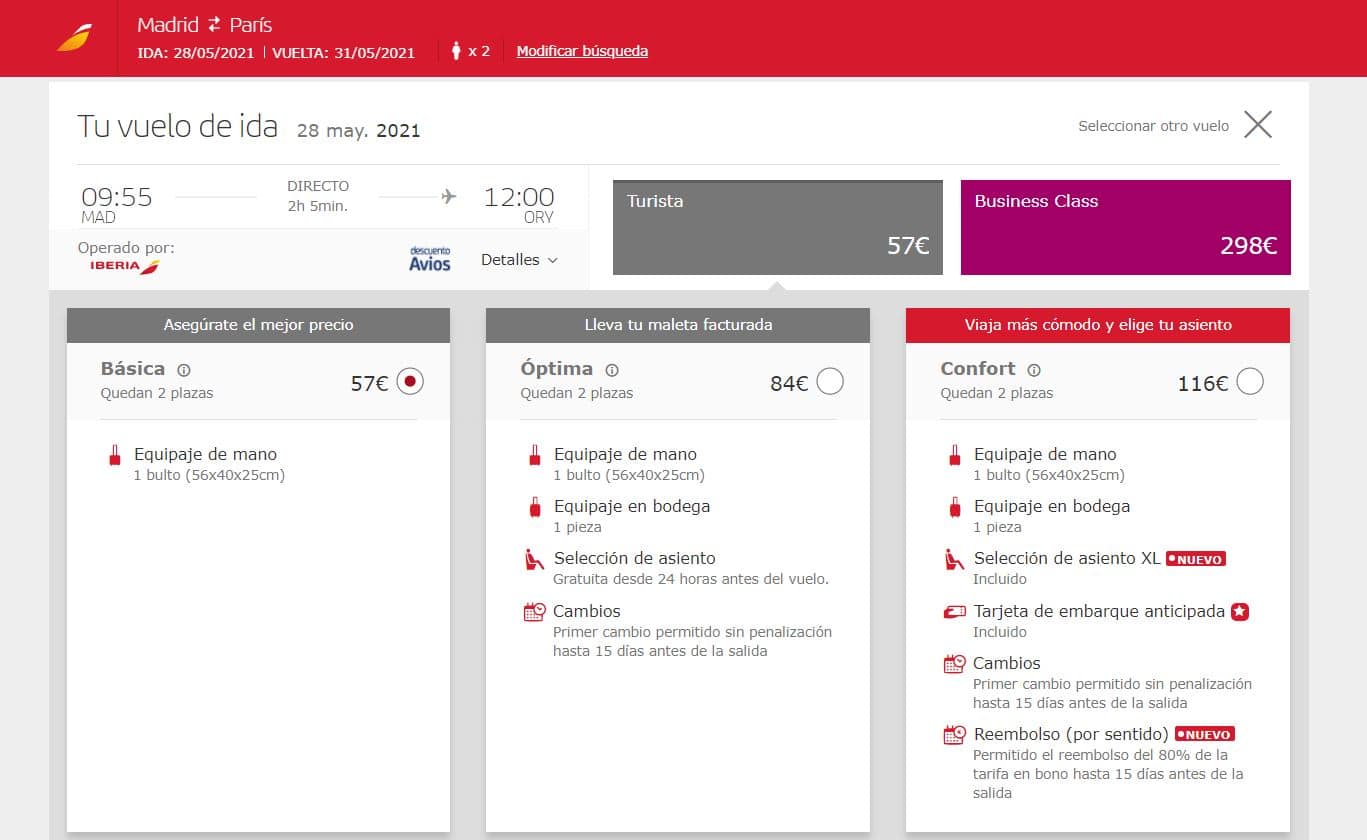The width and height of the screenshot is (1367, 840).
Task: Click the Confort fare name heading
Action: [x=978, y=369]
